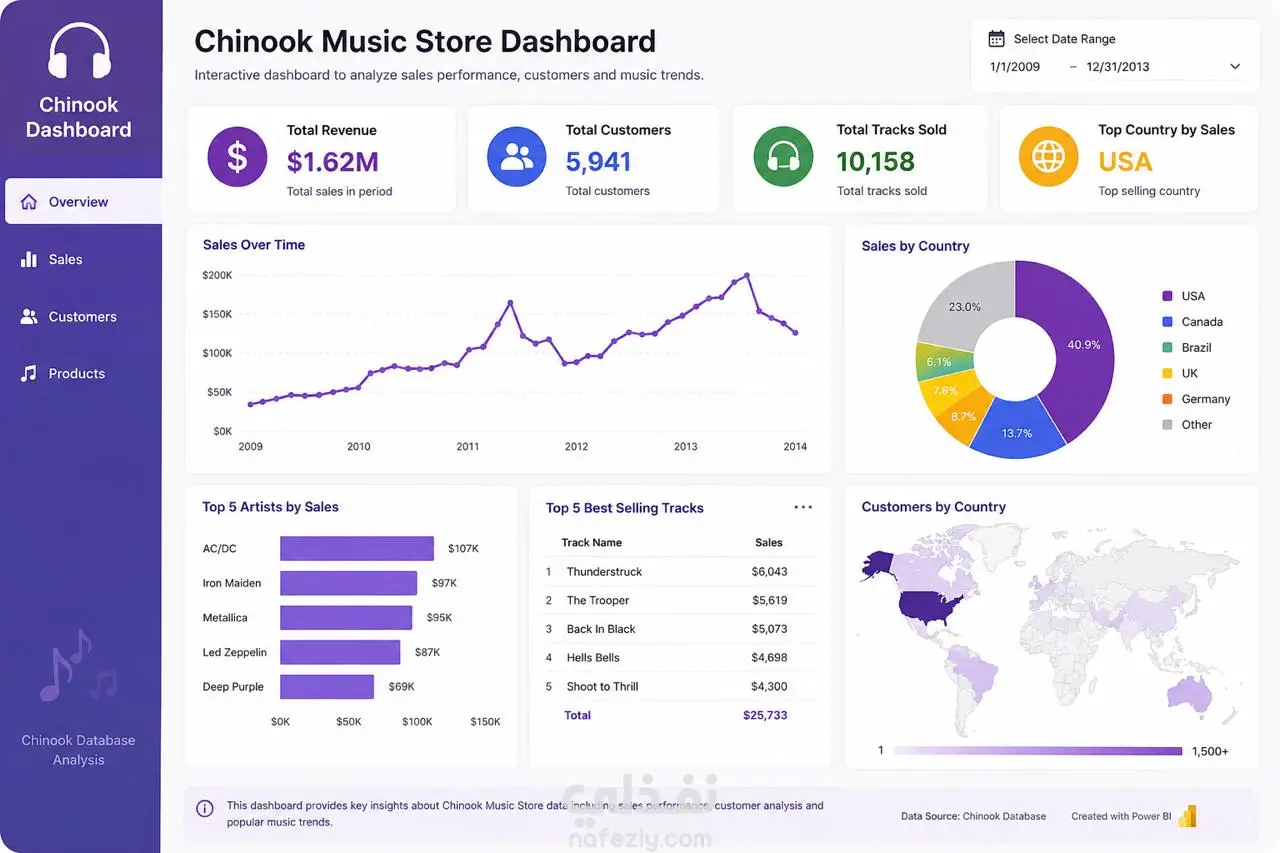Click the 7.6% donut slice

(945, 390)
